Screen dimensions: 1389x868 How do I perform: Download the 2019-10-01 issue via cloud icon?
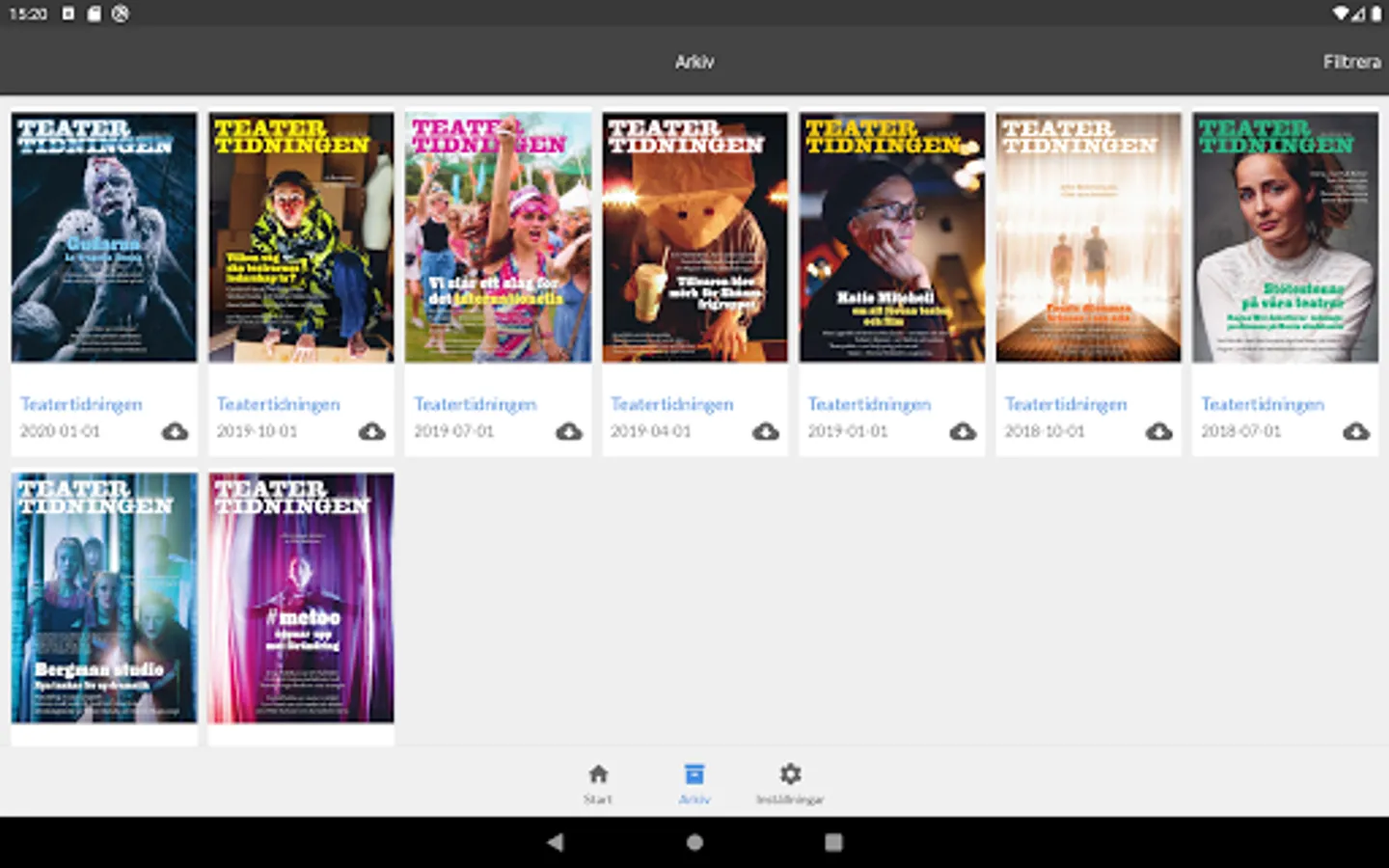tap(371, 431)
